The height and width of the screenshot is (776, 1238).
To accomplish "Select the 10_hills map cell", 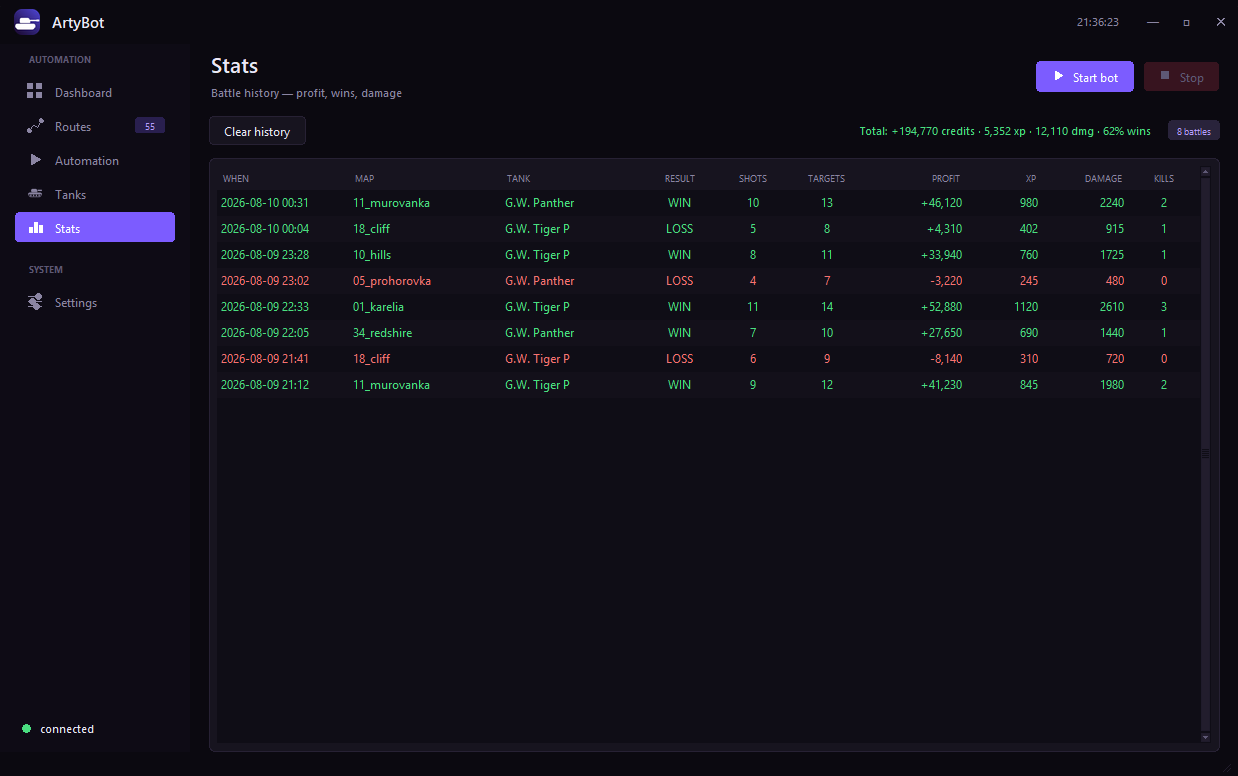I will pyautogui.click(x=372, y=255).
